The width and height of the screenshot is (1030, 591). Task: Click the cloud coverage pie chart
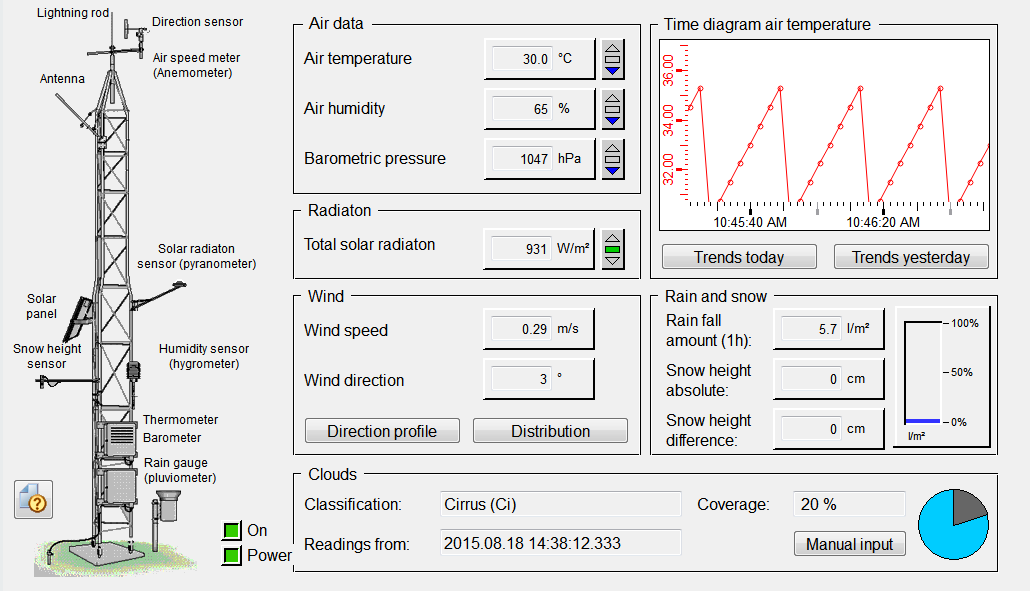point(953,523)
